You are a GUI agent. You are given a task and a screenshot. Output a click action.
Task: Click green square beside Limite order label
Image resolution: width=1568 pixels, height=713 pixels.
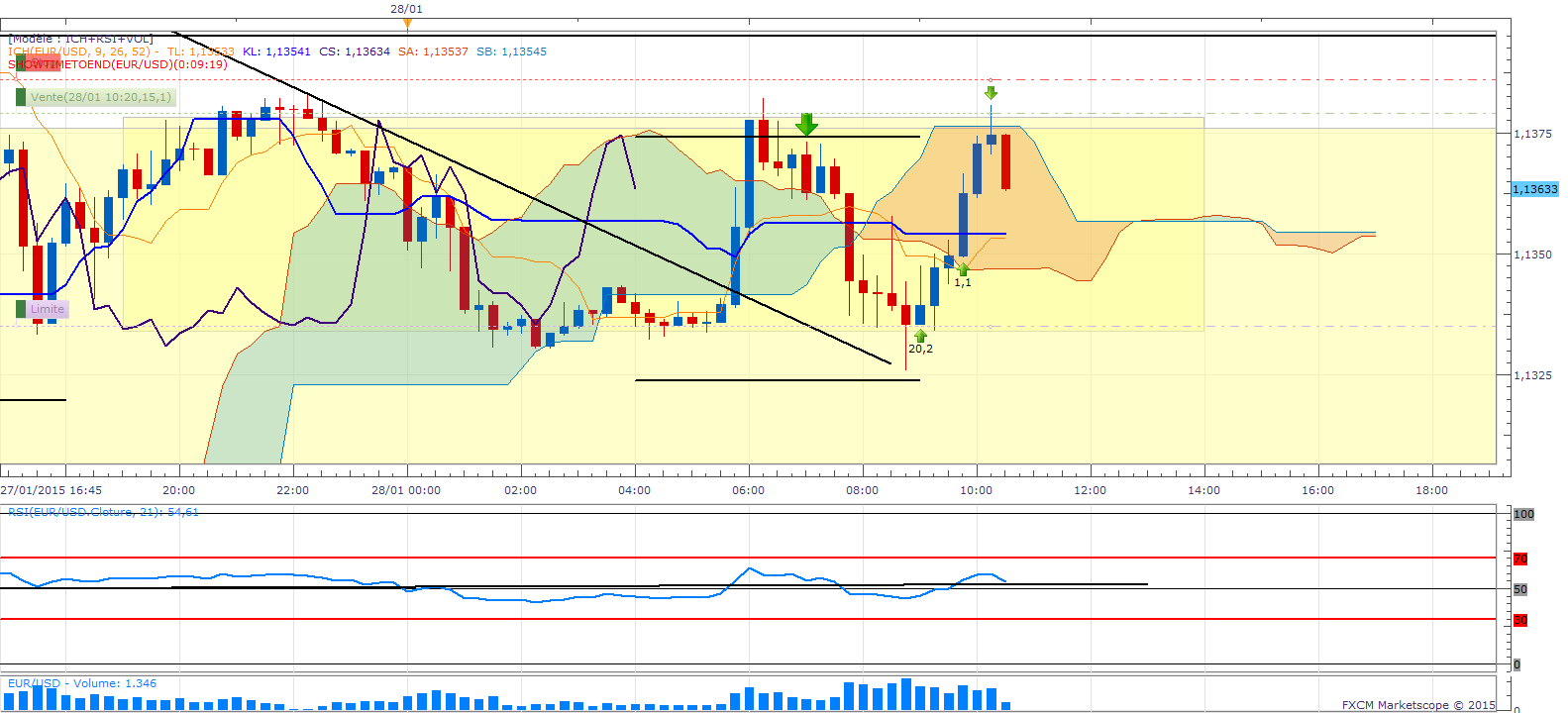point(21,309)
